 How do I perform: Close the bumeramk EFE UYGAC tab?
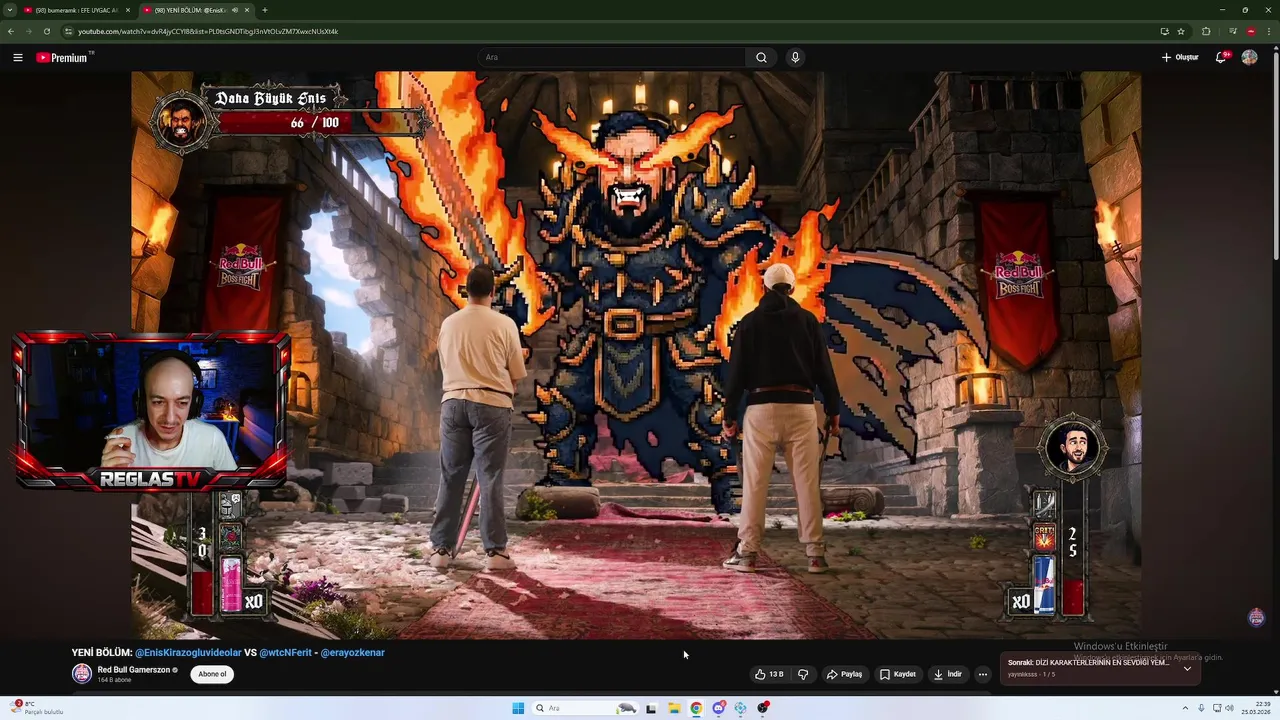tap(126, 10)
